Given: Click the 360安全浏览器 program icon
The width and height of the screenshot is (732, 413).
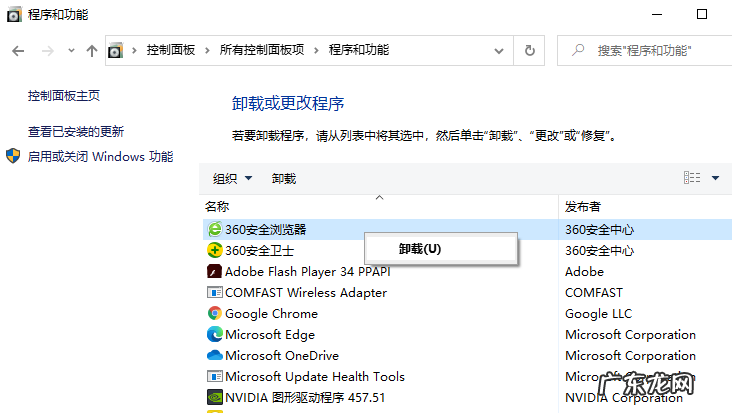Looking at the screenshot, I should tap(214, 229).
